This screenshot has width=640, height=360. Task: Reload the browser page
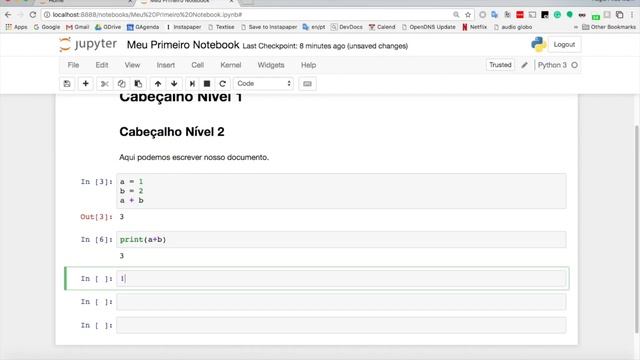[33, 15]
